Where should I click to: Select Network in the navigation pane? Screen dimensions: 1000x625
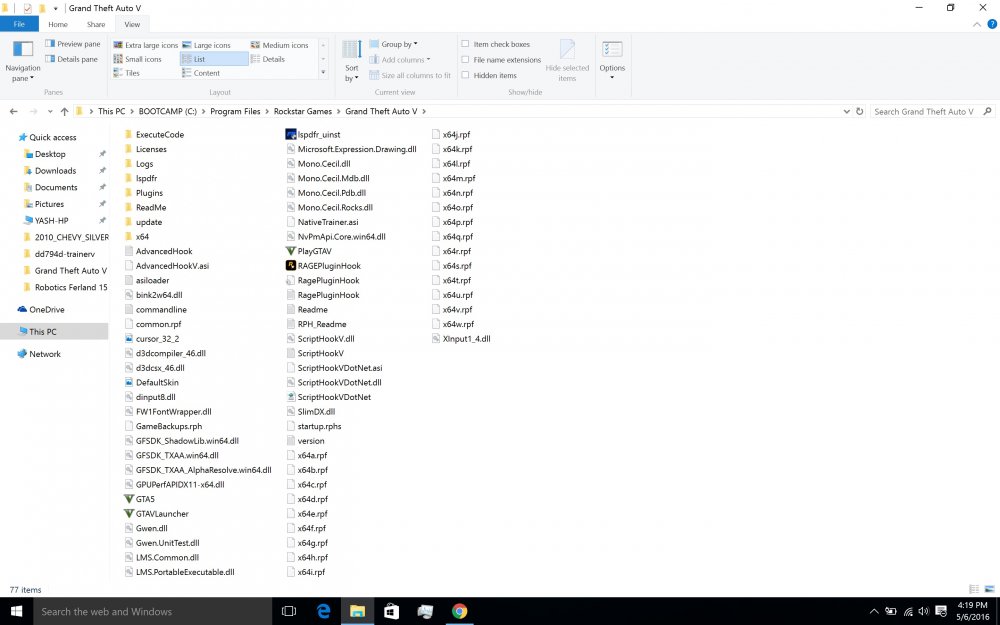click(x=39, y=354)
